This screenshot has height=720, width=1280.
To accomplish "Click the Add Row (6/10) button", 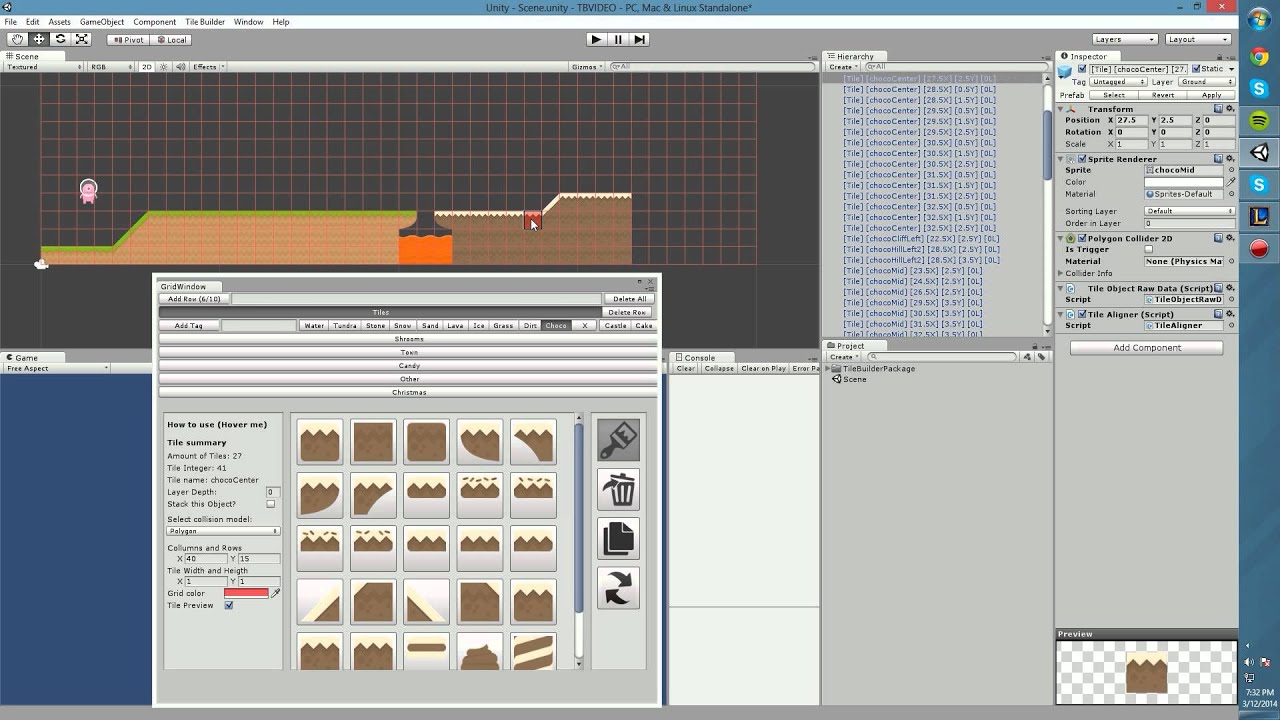I will click(194, 299).
